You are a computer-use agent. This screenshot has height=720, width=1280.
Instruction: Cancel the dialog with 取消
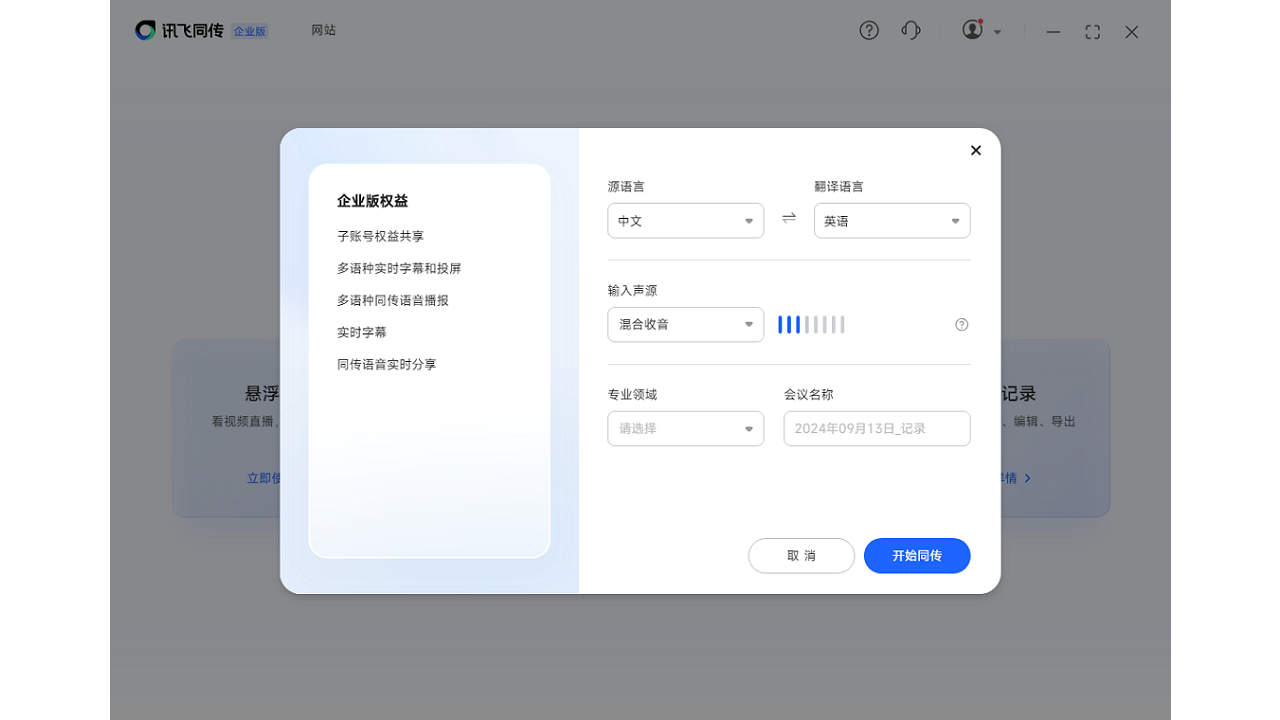pos(801,555)
